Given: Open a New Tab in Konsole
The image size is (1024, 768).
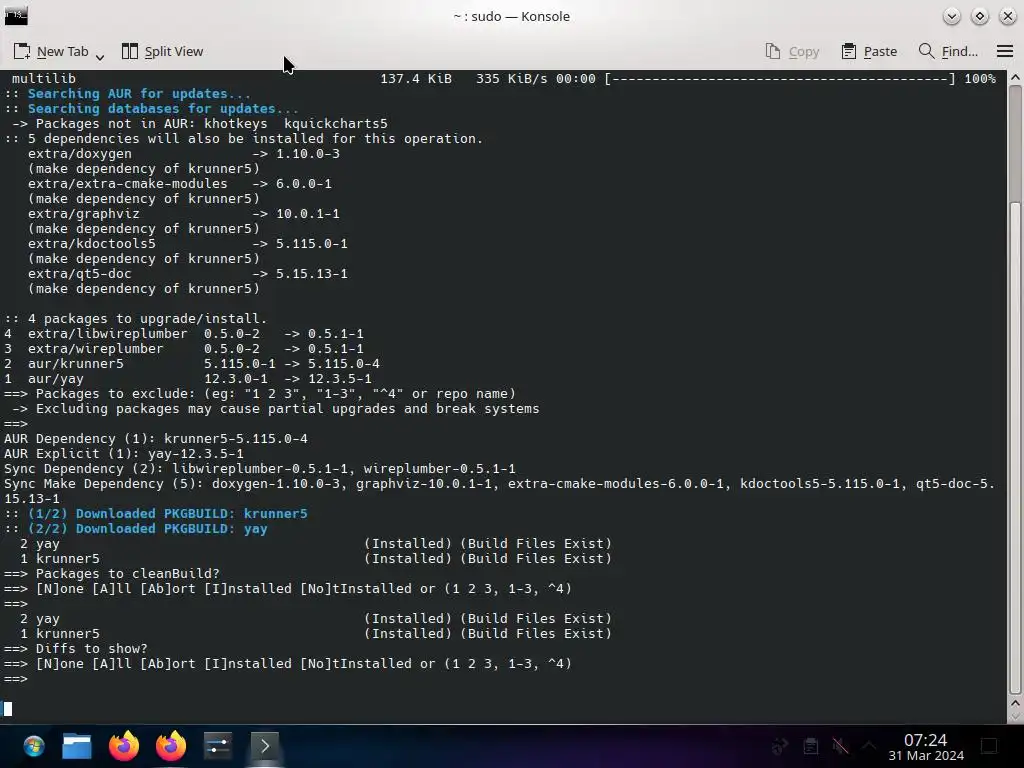Looking at the screenshot, I should (50, 52).
